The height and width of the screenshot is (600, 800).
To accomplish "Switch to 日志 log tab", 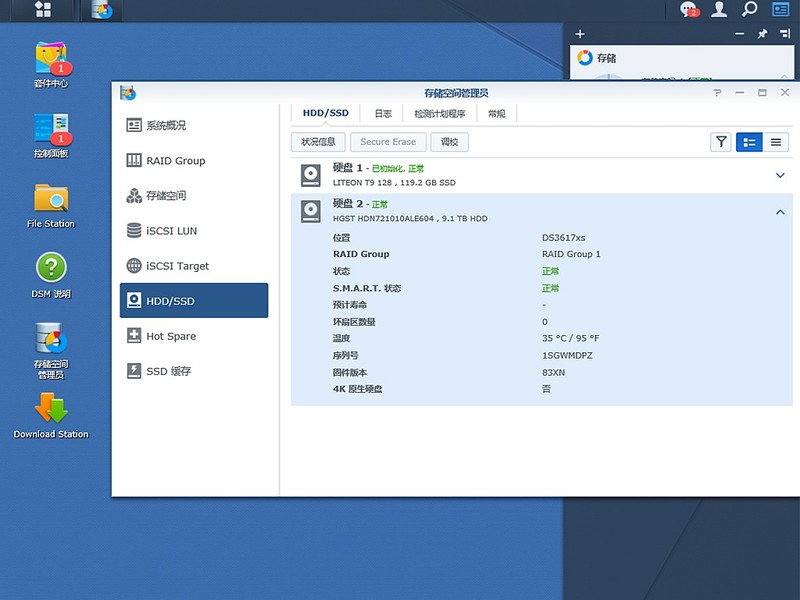I will point(383,113).
